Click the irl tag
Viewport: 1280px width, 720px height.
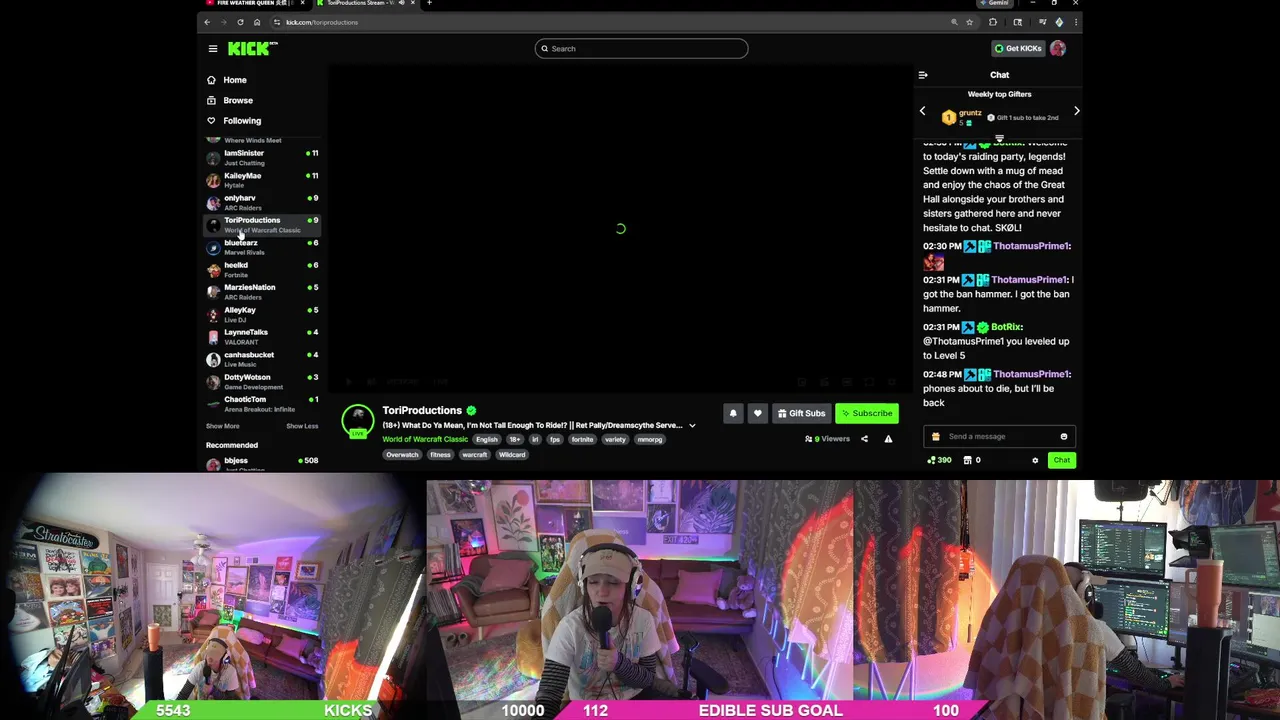pos(535,439)
